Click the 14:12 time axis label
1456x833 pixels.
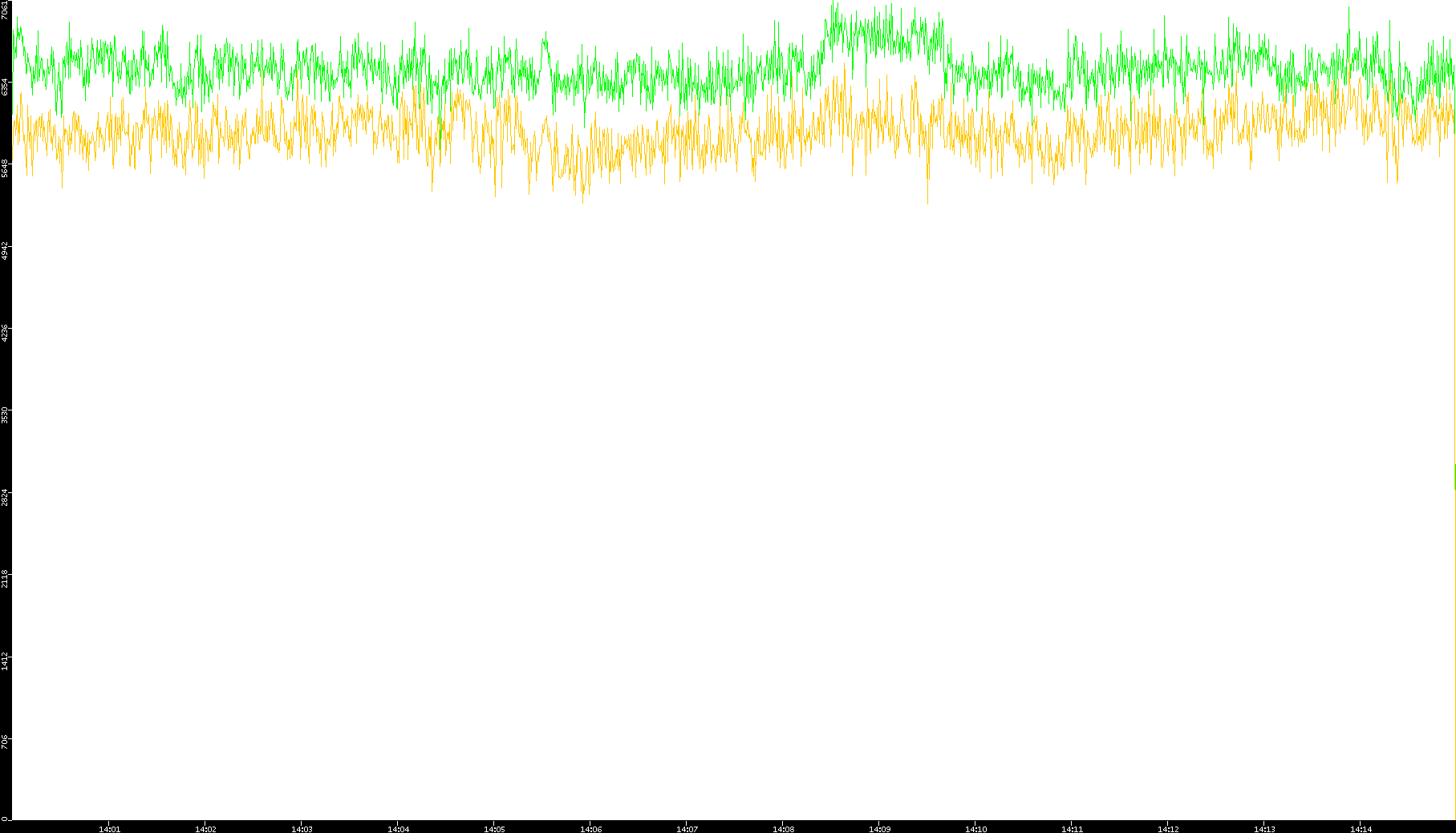(x=1168, y=829)
